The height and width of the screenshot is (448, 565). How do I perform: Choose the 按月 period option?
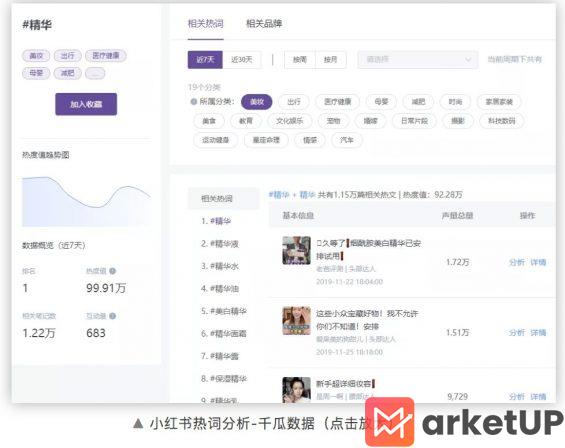pos(331,59)
